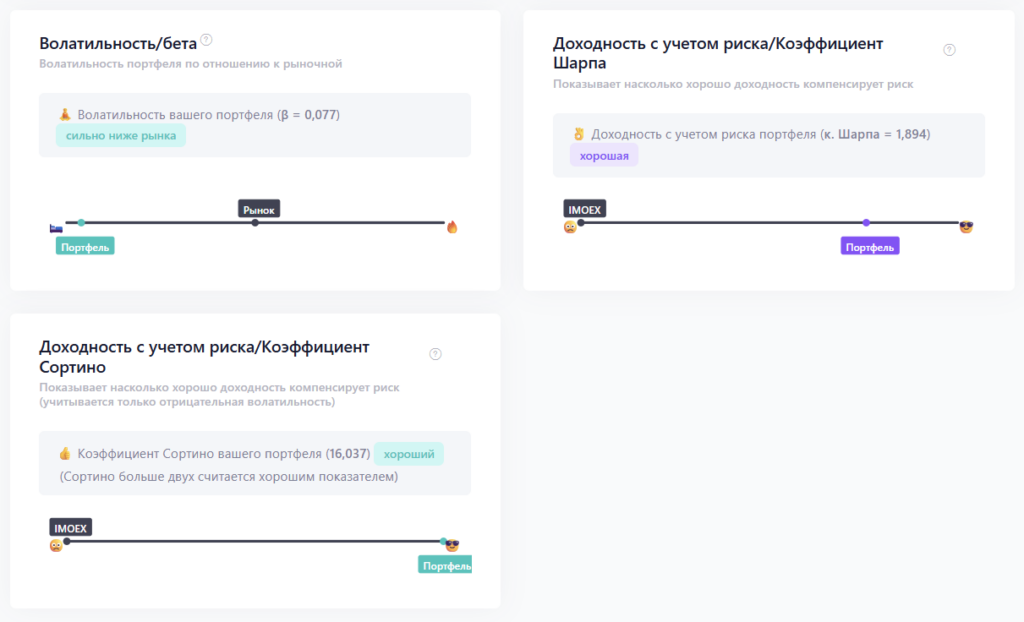The width and height of the screenshot is (1024, 622).
Task: Open help icon for Коэффициент Шарпа
Action: (950, 50)
